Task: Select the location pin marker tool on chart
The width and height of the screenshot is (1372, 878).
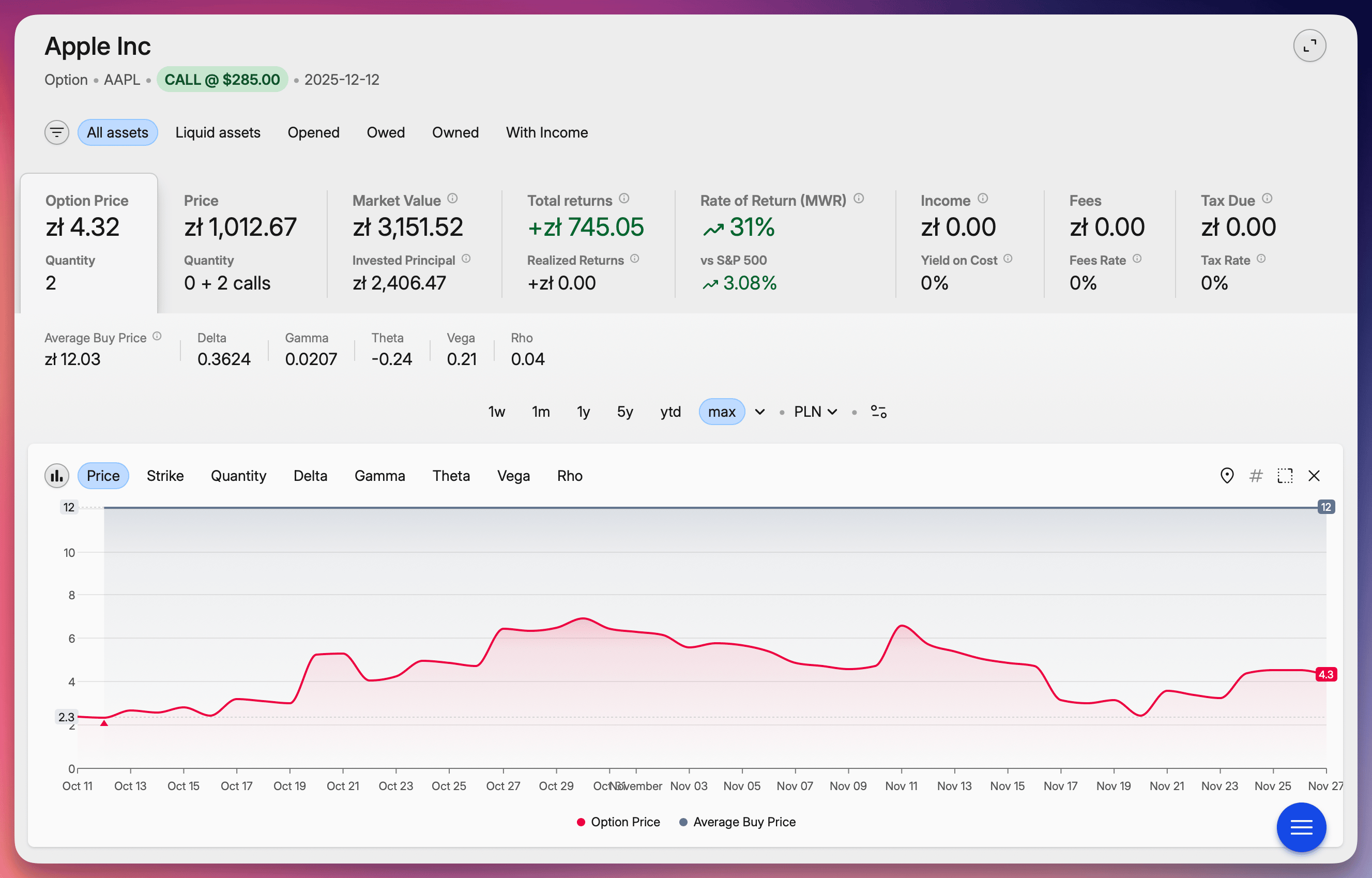Action: (x=1227, y=476)
